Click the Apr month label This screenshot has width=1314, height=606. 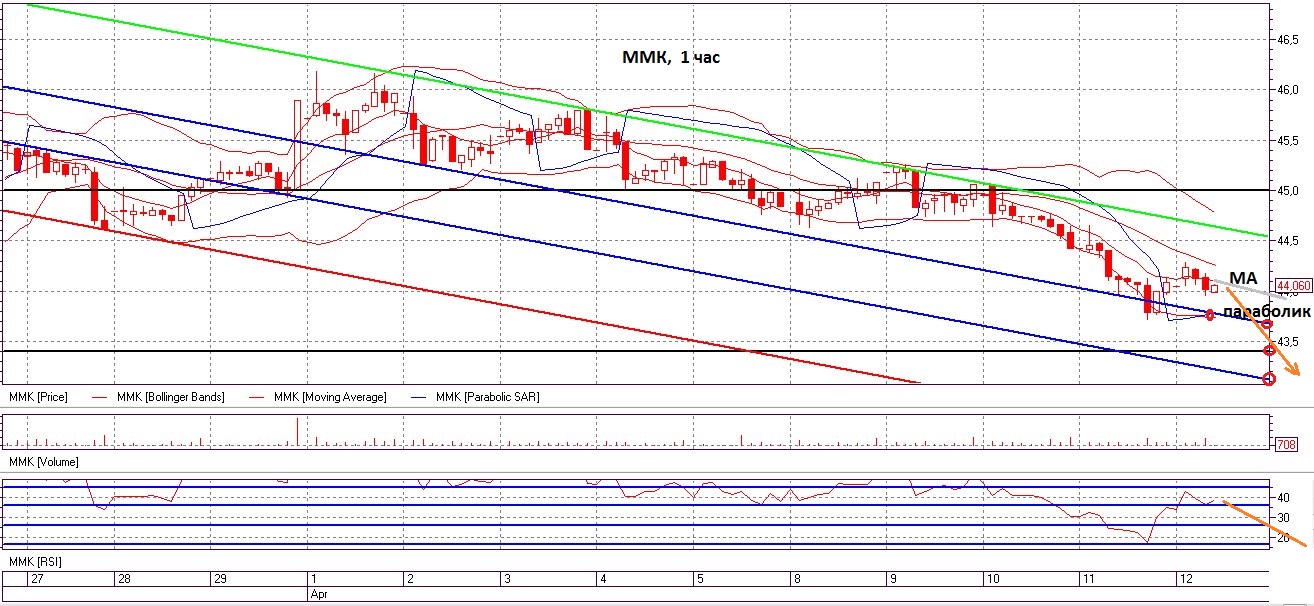pyautogui.click(x=318, y=593)
